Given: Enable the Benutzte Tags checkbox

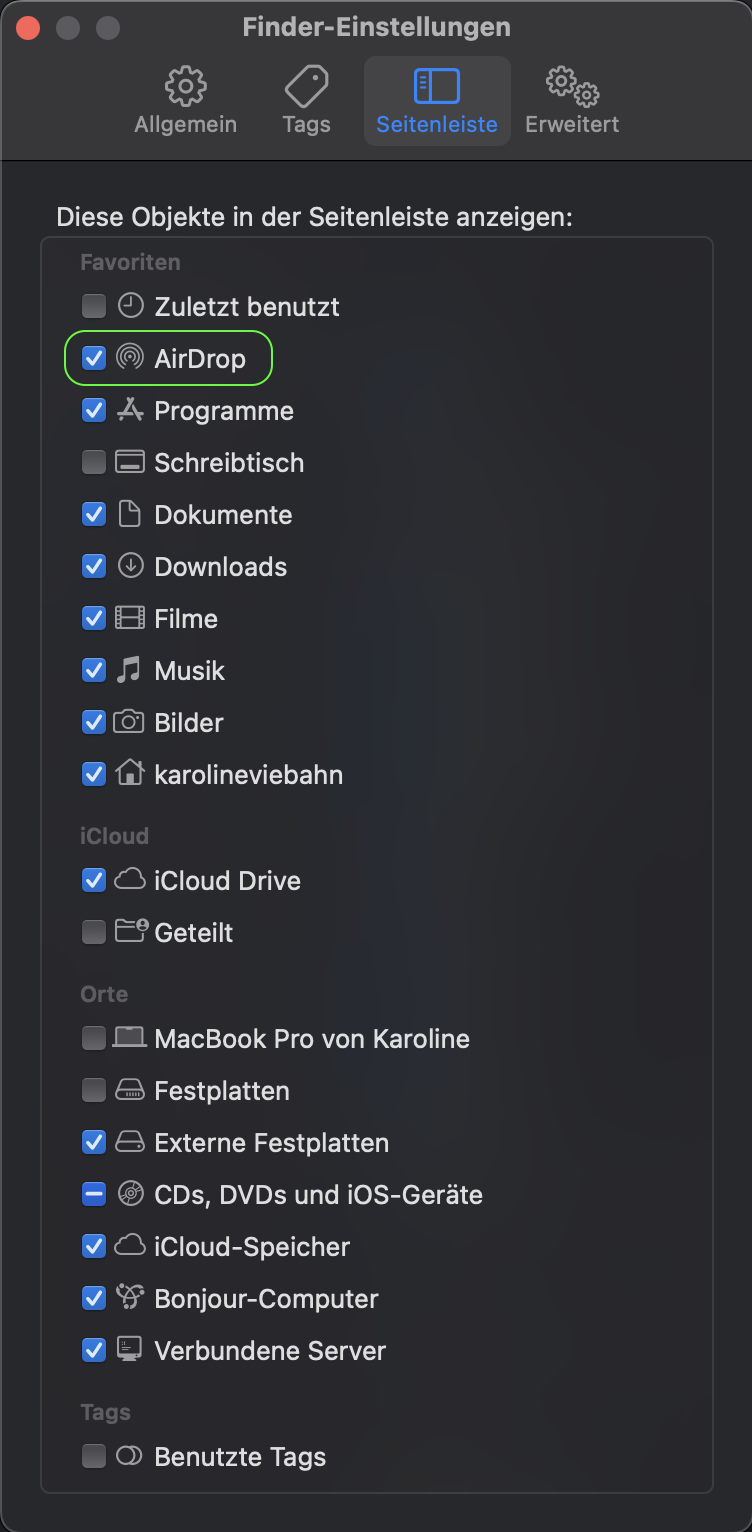Looking at the screenshot, I should [94, 1456].
